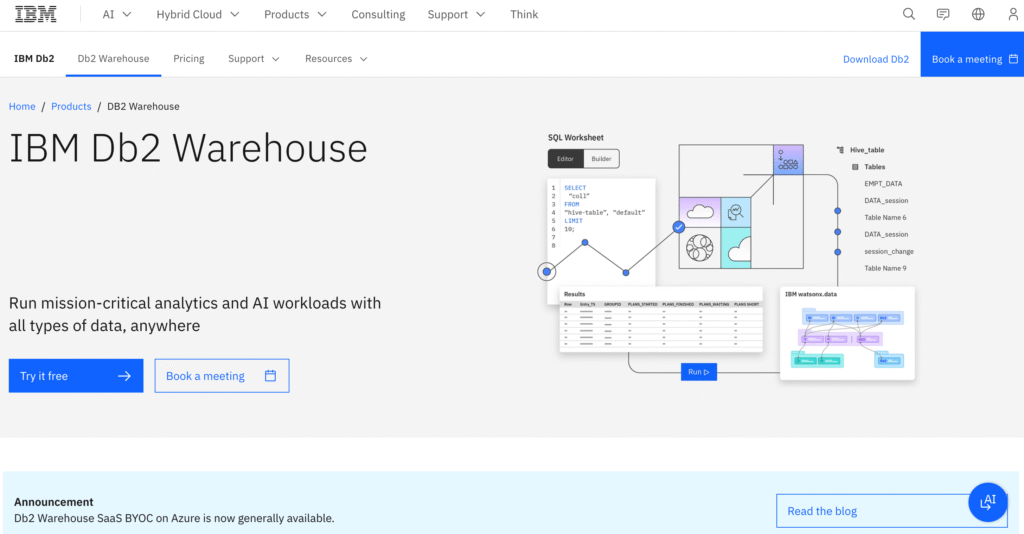Click Book a meeting below the tagline
This screenshot has height=534, width=1024.
click(222, 376)
